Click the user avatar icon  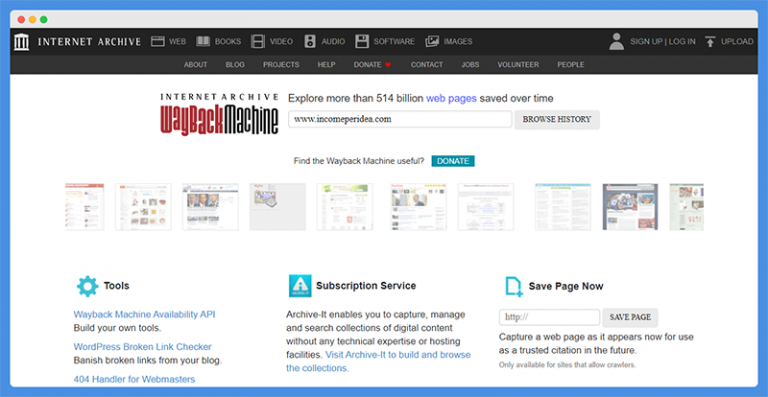tap(617, 42)
